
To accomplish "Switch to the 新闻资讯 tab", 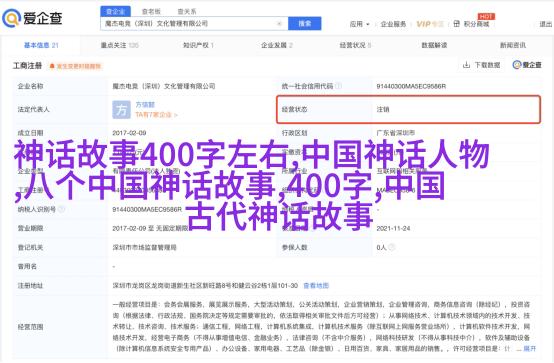I will 513,45.
